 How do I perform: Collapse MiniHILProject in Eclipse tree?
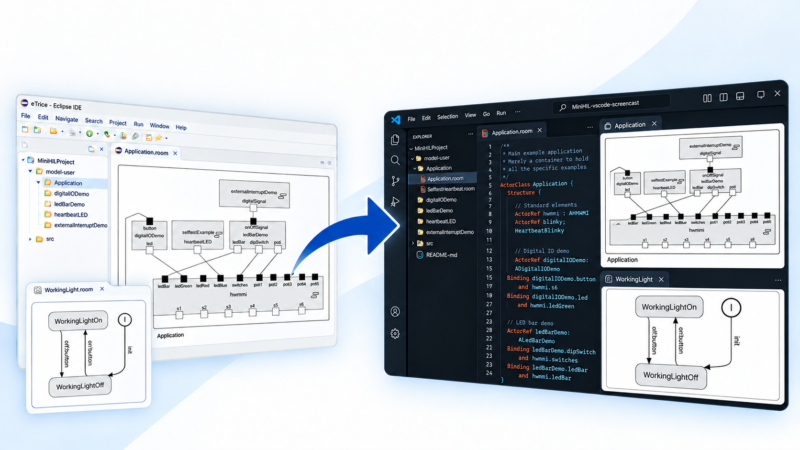[23, 160]
